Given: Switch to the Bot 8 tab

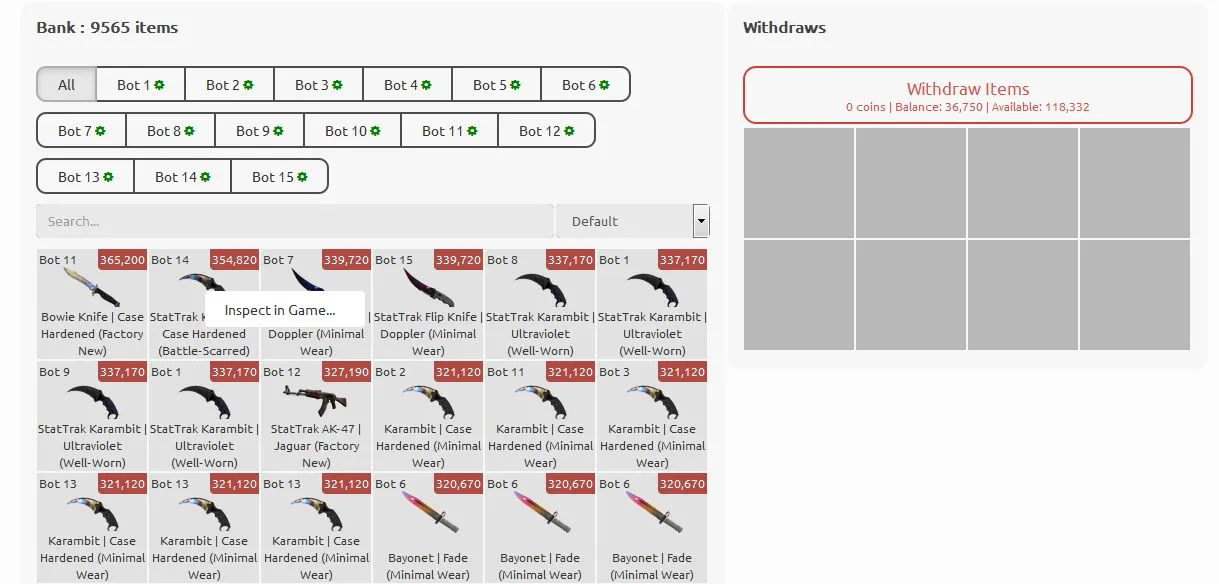Looking at the screenshot, I should point(170,130).
